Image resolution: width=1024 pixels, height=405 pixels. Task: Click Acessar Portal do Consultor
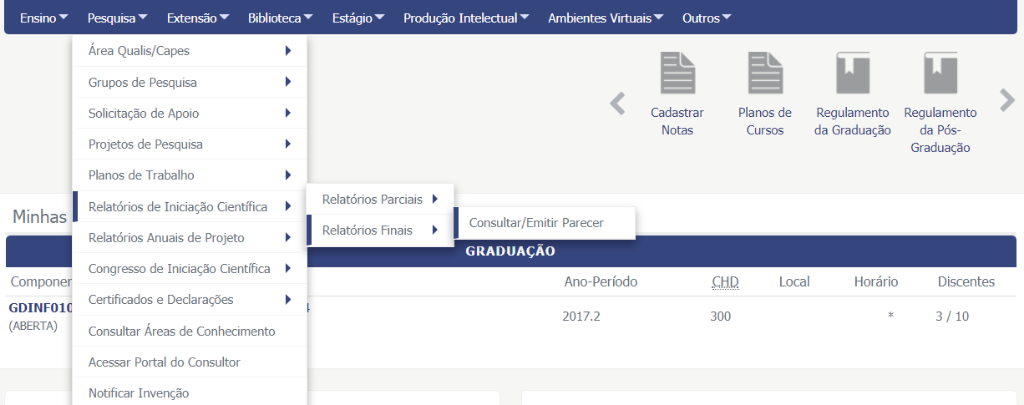(164, 362)
